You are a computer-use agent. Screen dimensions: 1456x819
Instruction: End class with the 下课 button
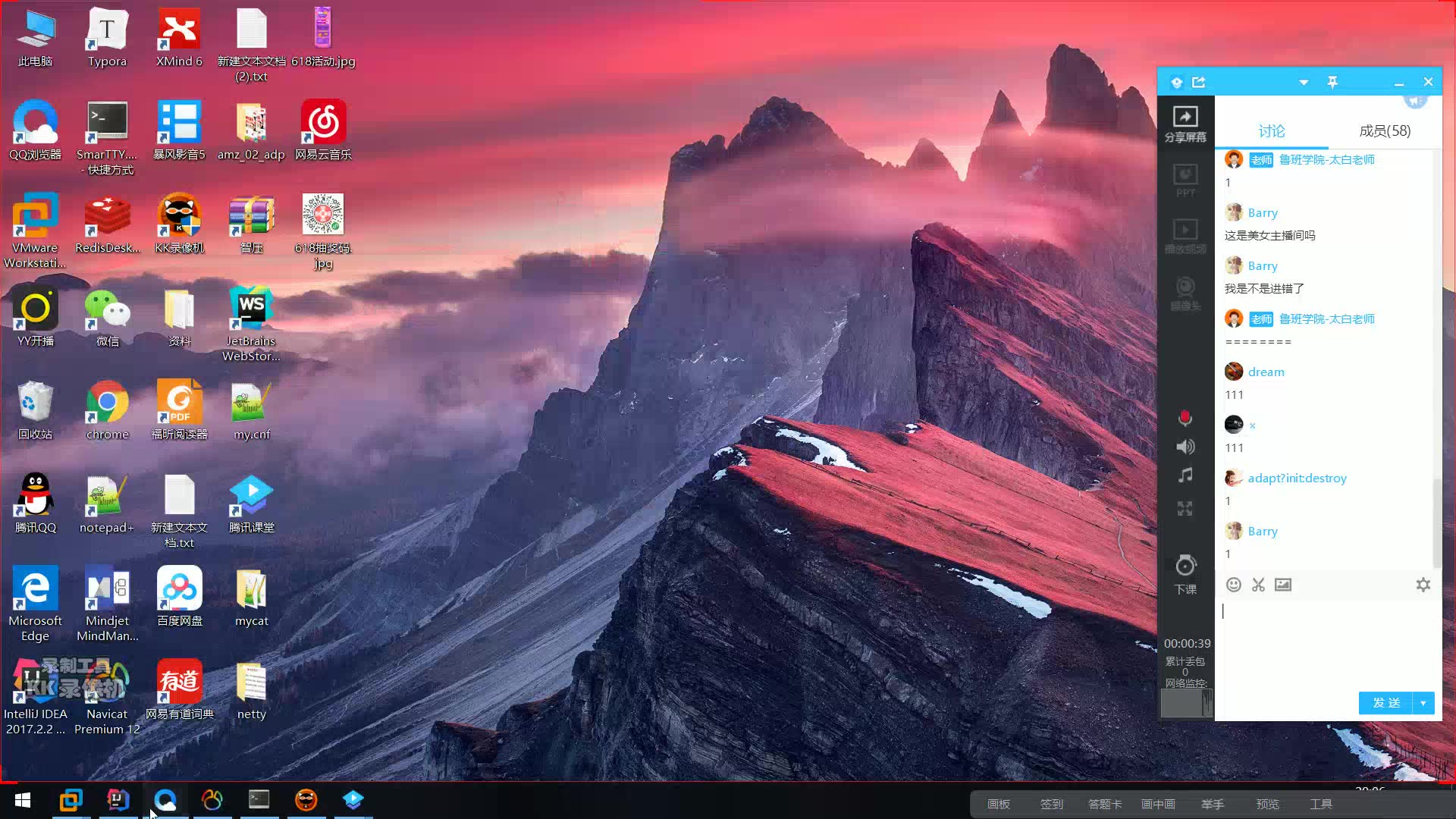[1185, 574]
